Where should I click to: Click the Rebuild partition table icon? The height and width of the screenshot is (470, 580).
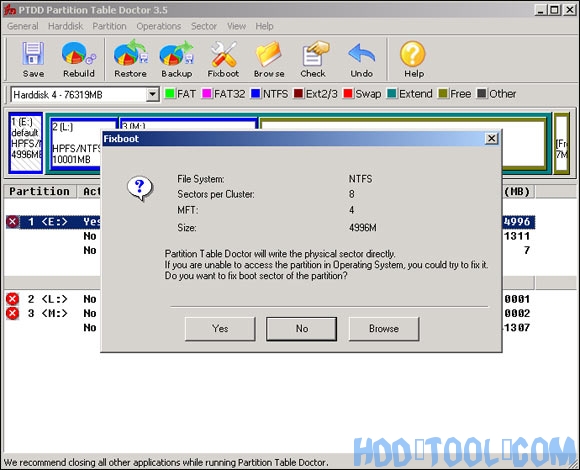tap(79, 60)
